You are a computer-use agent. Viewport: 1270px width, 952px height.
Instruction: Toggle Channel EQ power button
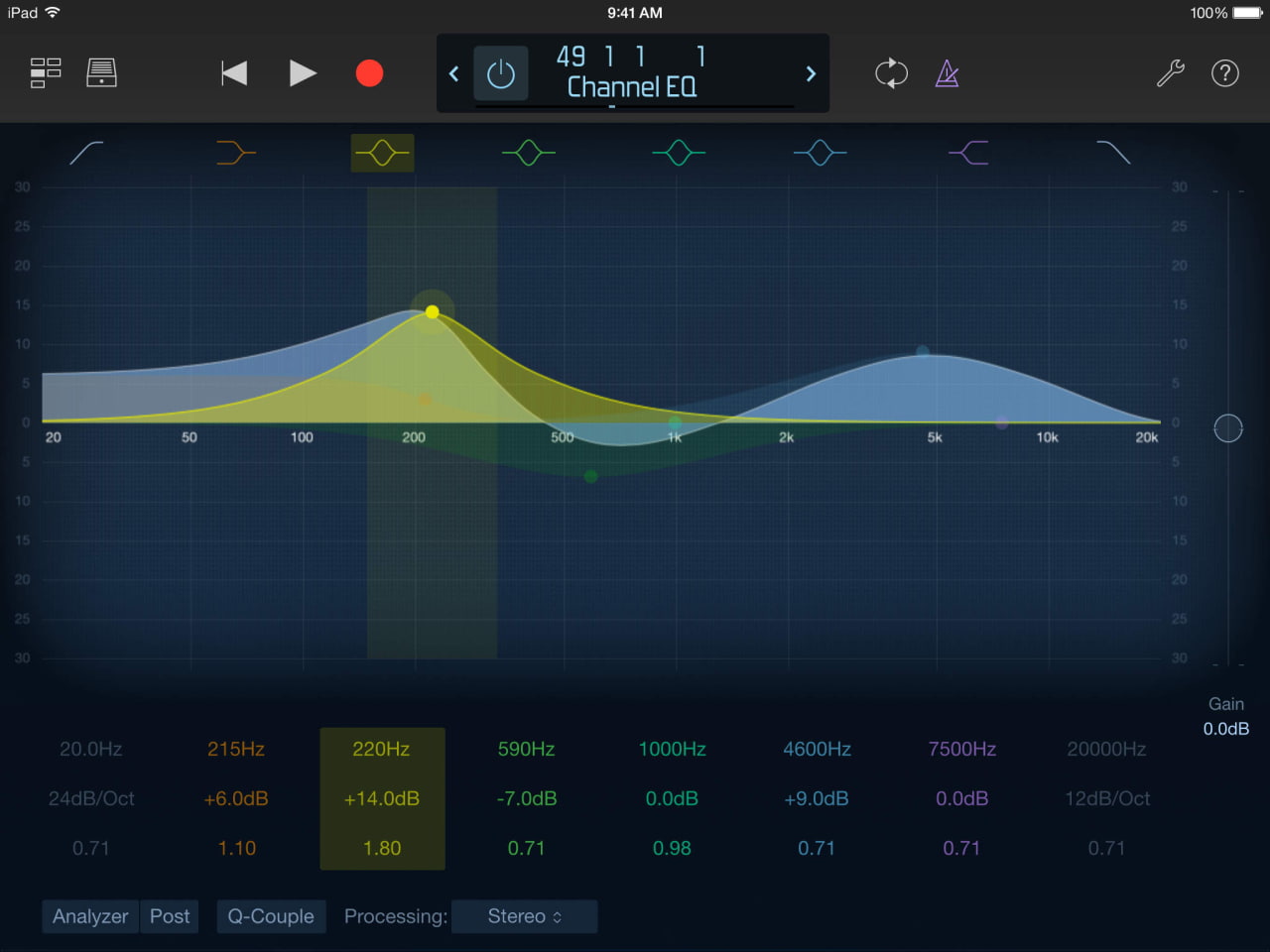tap(501, 74)
